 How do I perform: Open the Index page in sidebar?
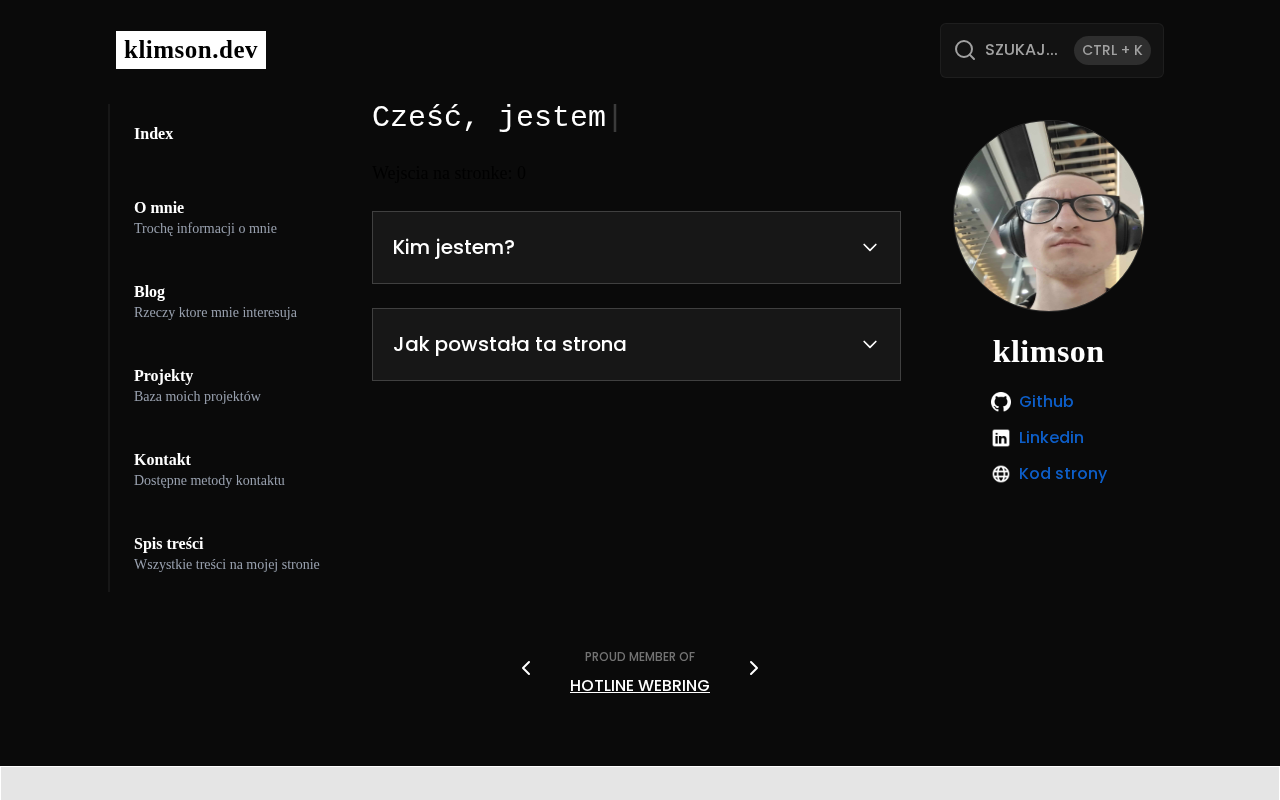click(154, 134)
